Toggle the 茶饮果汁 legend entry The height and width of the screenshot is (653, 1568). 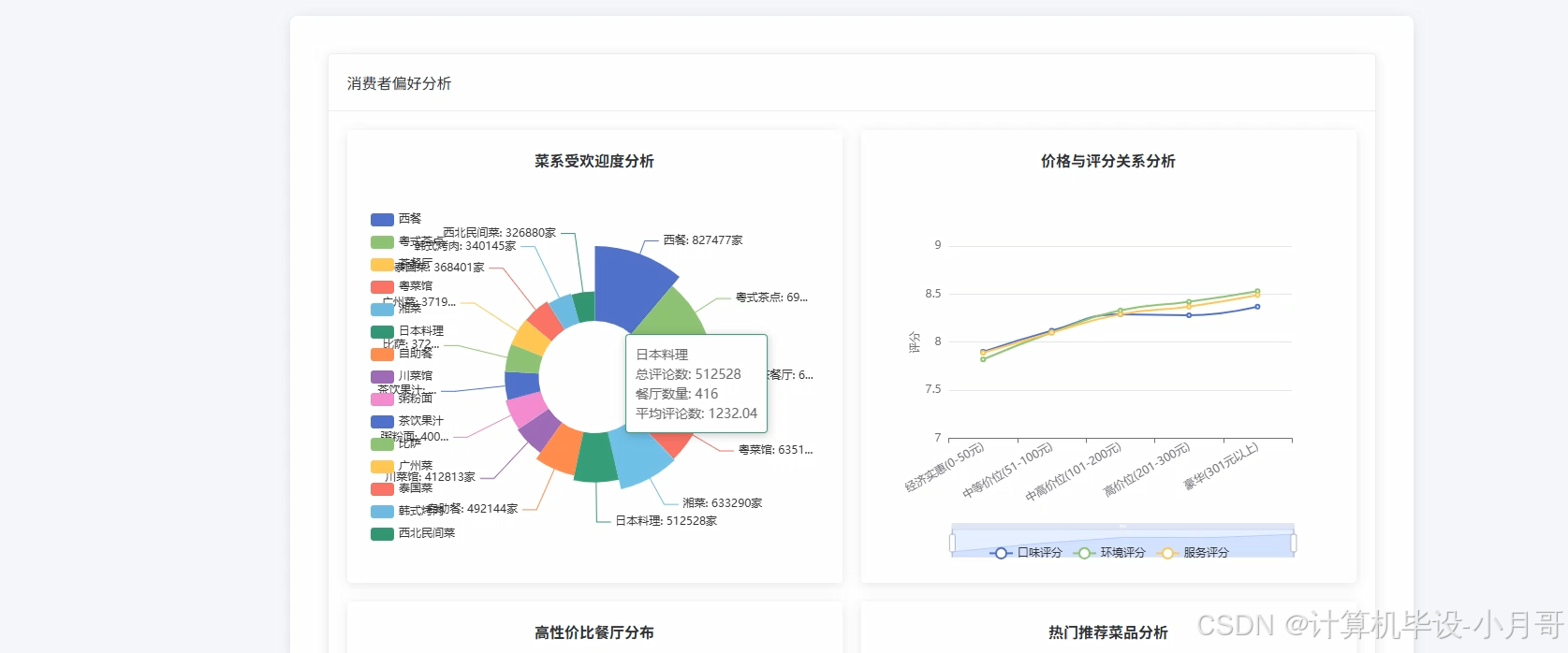pos(407,421)
